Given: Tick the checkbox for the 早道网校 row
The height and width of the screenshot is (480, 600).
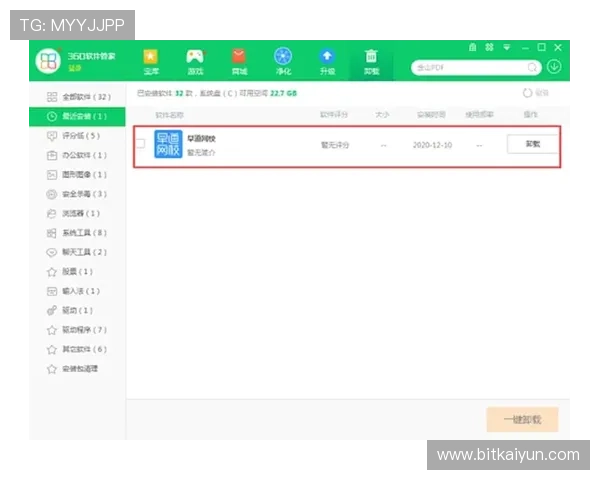Looking at the screenshot, I should coord(141,144).
